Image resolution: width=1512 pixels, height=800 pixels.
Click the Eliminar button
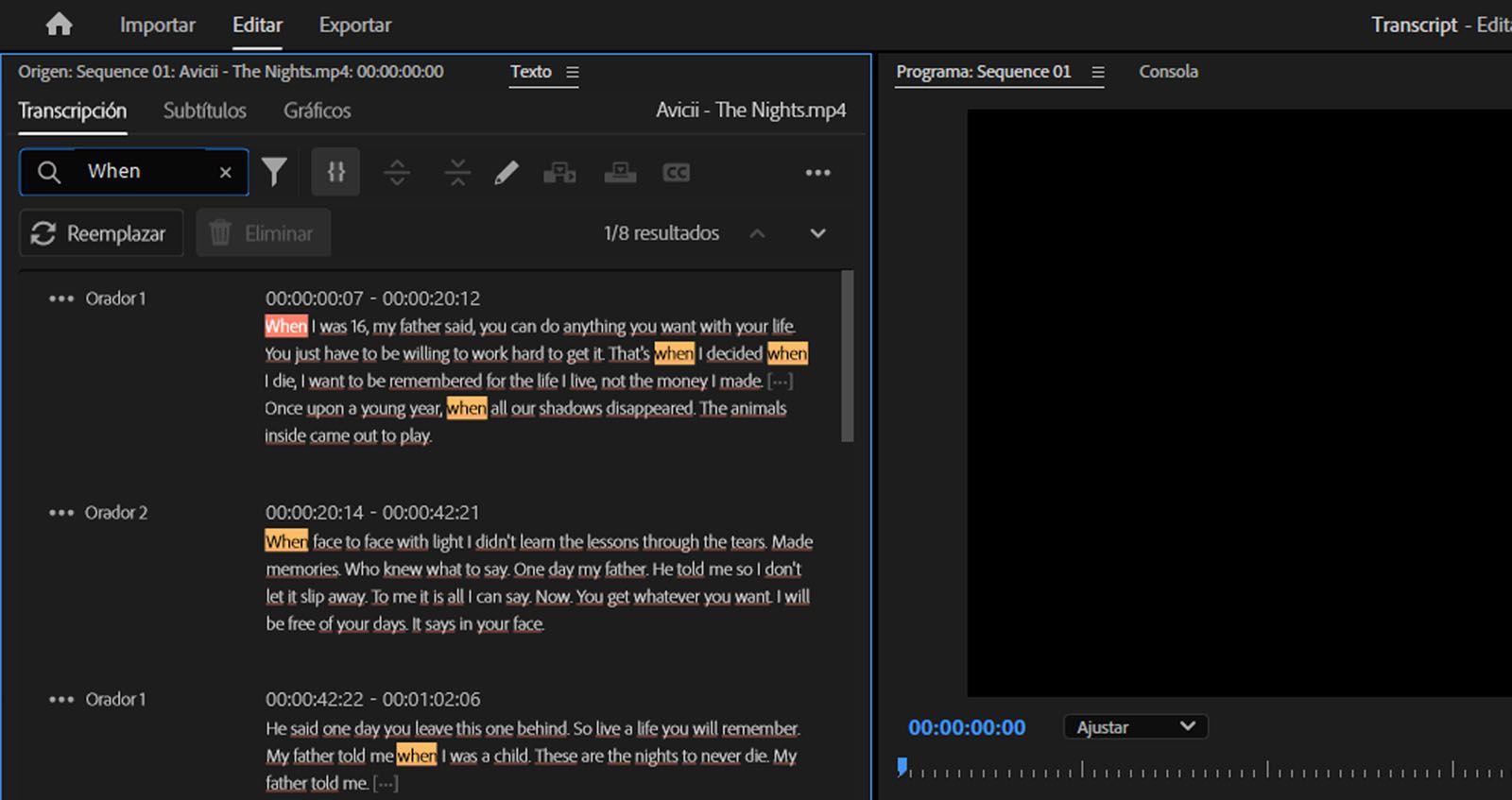263,233
